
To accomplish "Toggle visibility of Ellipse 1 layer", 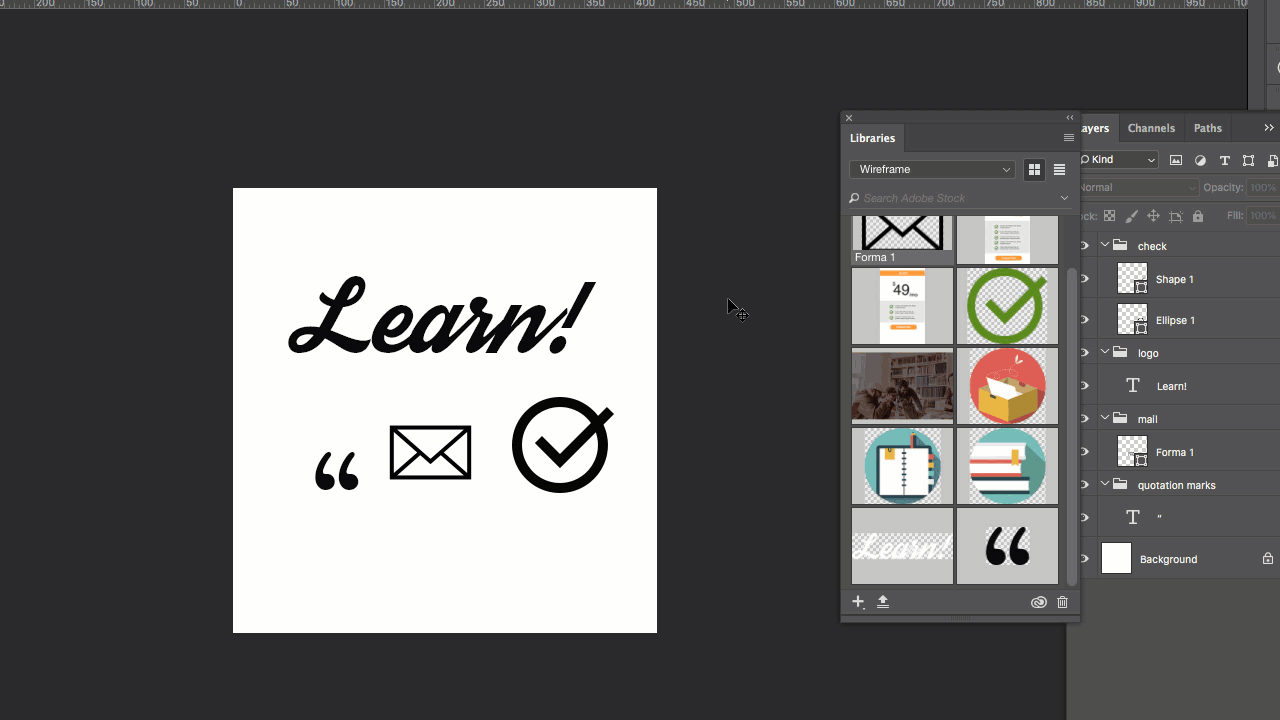I will [x=1085, y=320].
